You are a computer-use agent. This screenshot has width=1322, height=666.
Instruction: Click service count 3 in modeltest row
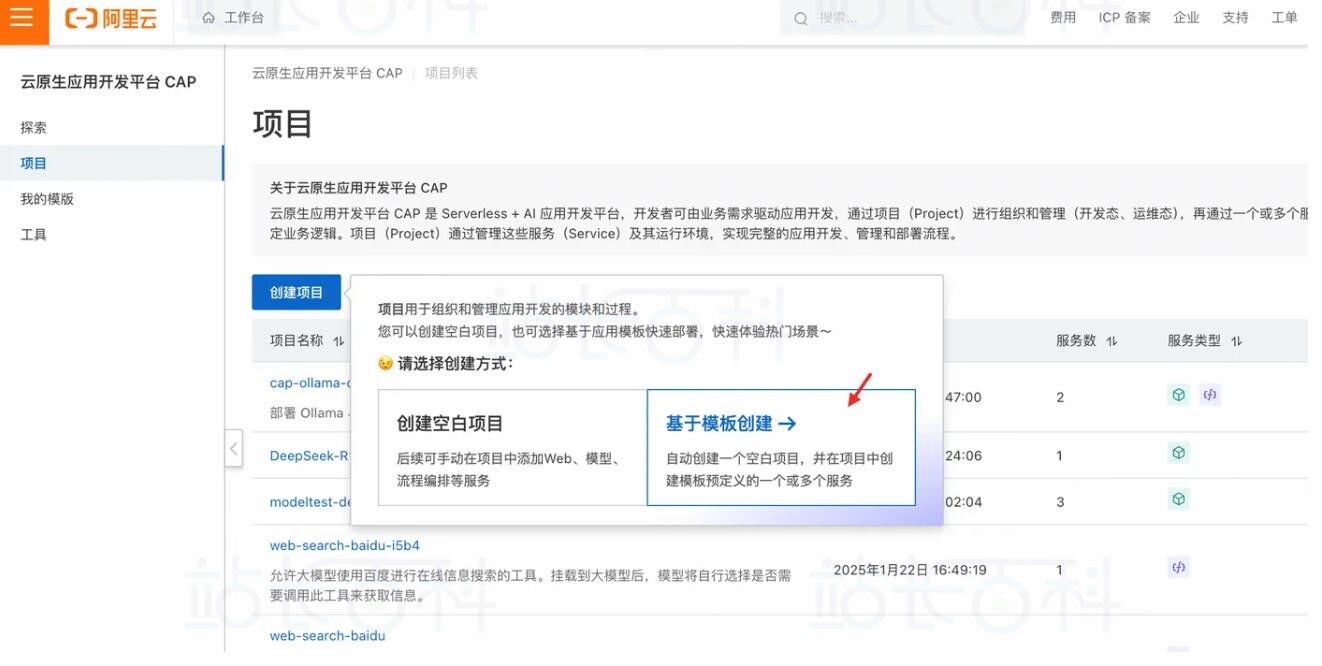[1060, 502]
